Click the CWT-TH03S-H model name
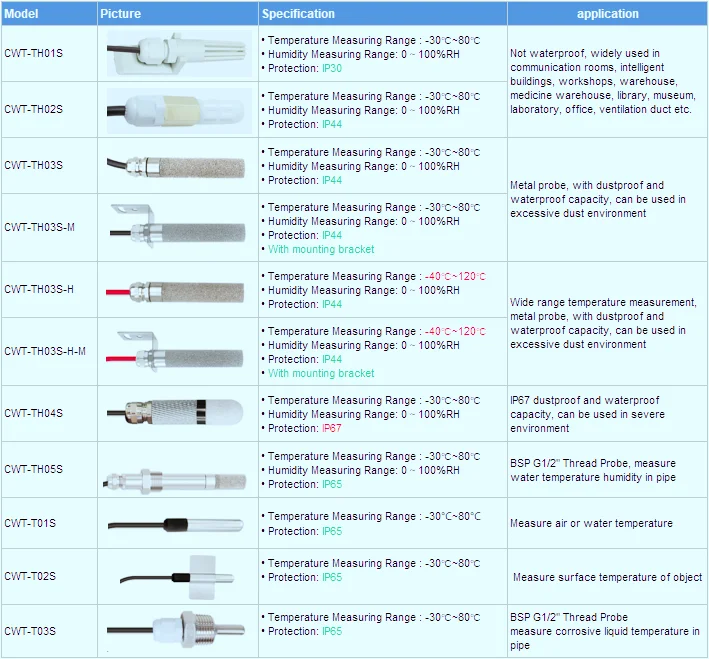This screenshot has height=659, width=709. [x=39, y=289]
